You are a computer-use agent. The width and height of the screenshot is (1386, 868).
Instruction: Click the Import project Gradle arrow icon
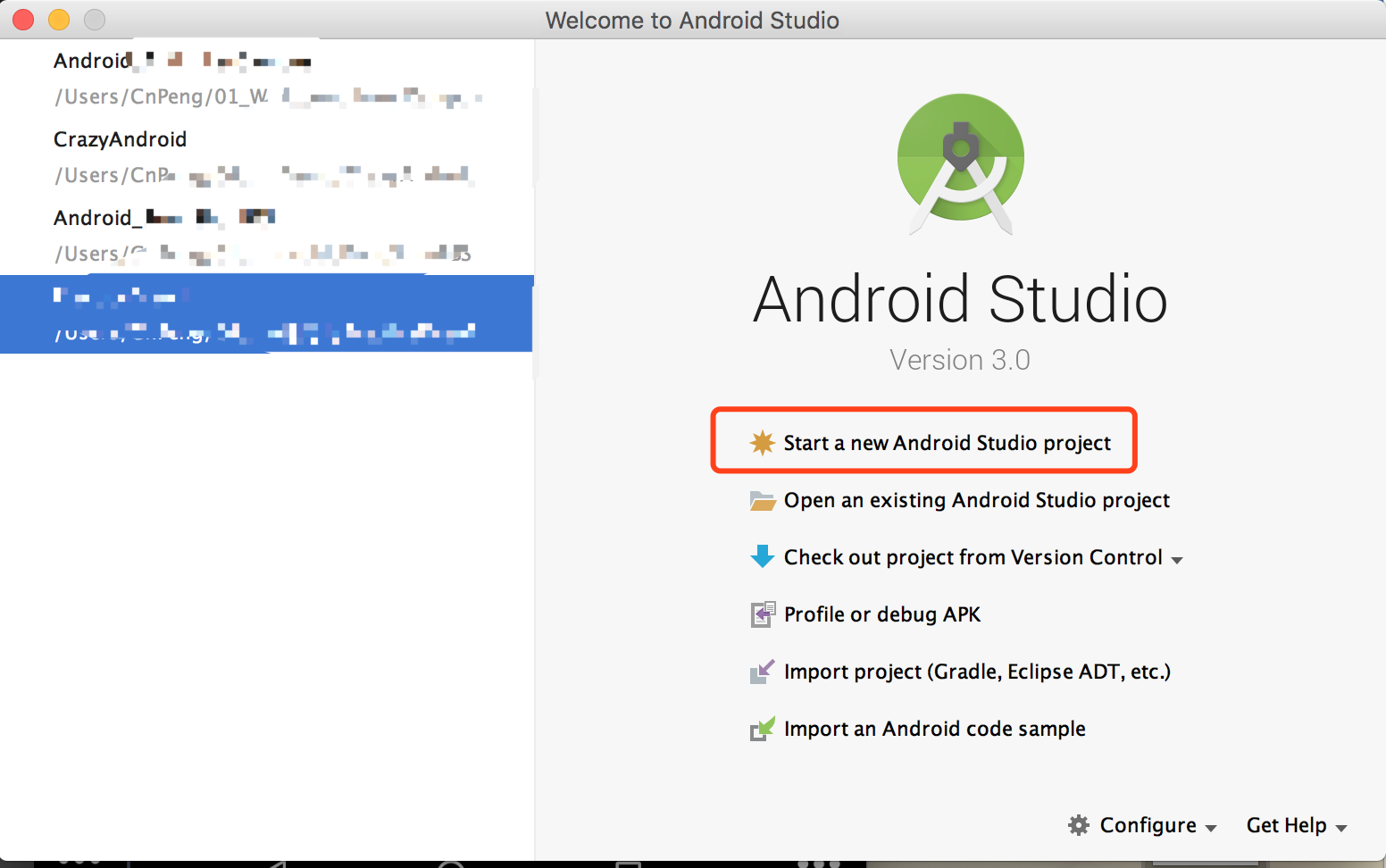pos(763,672)
